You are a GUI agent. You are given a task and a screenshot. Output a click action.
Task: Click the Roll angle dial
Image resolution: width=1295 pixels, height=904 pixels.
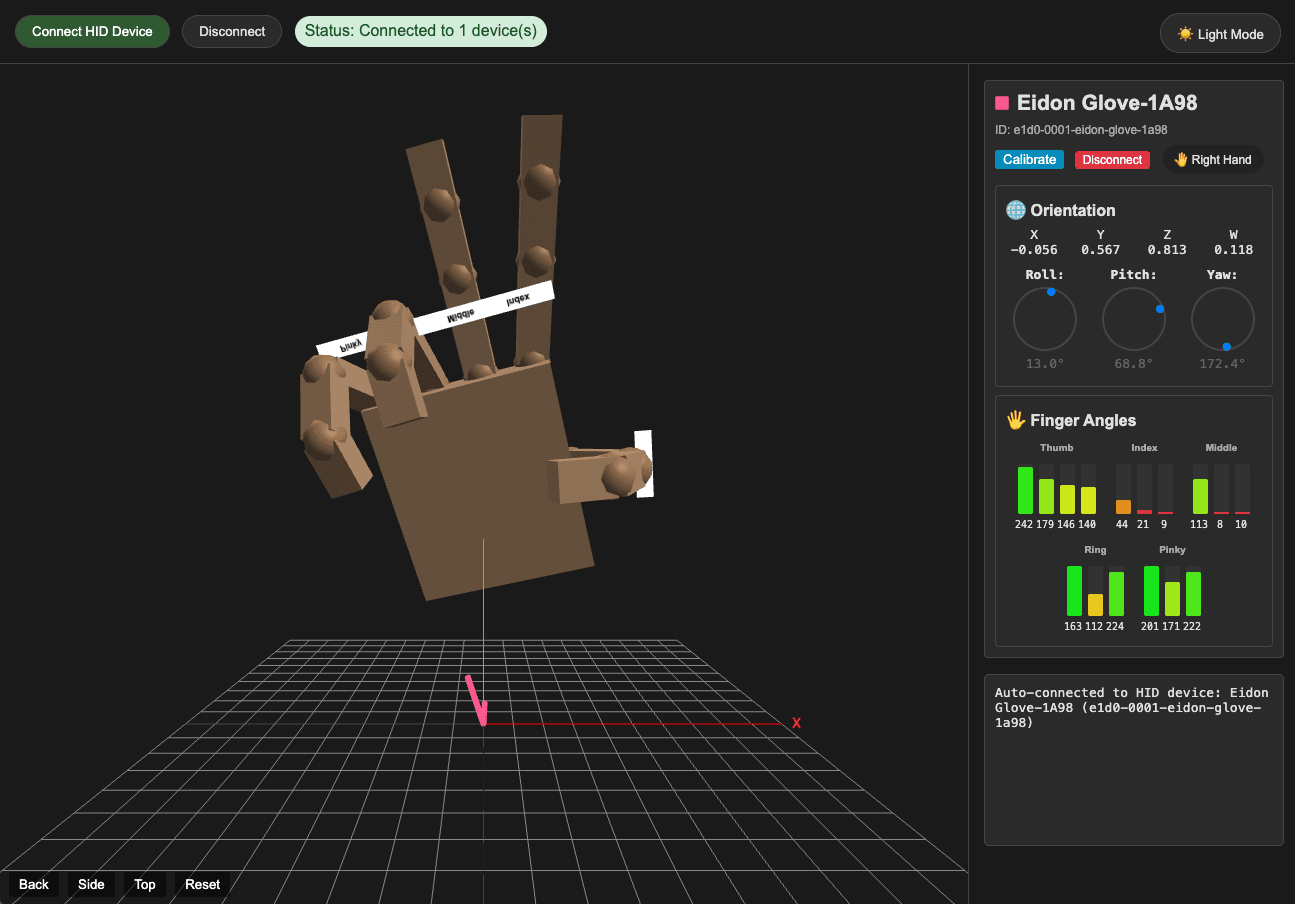point(1044,320)
